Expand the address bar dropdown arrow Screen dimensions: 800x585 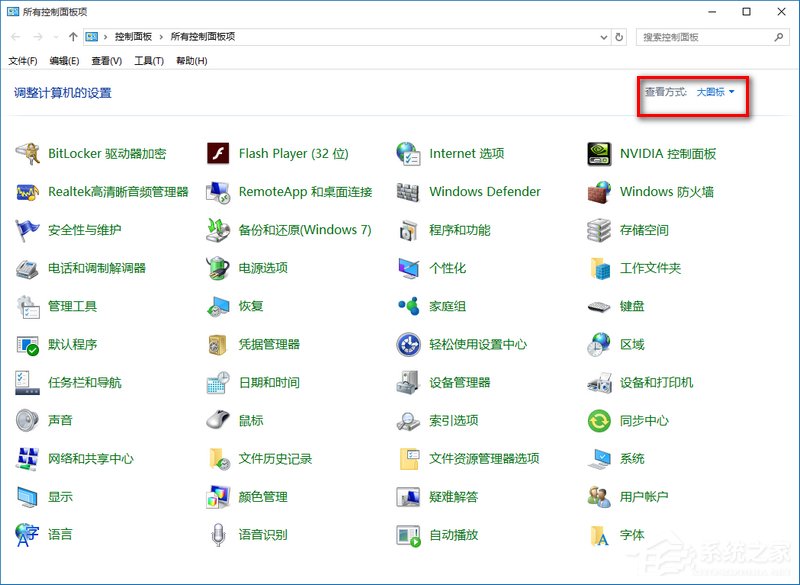point(605,37)
